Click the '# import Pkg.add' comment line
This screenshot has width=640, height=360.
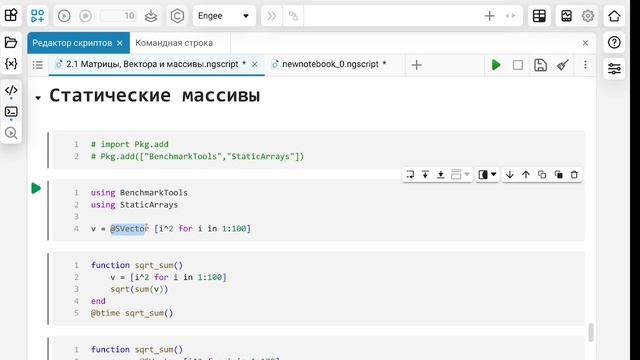pyautogui.click(x=130, y=144)
